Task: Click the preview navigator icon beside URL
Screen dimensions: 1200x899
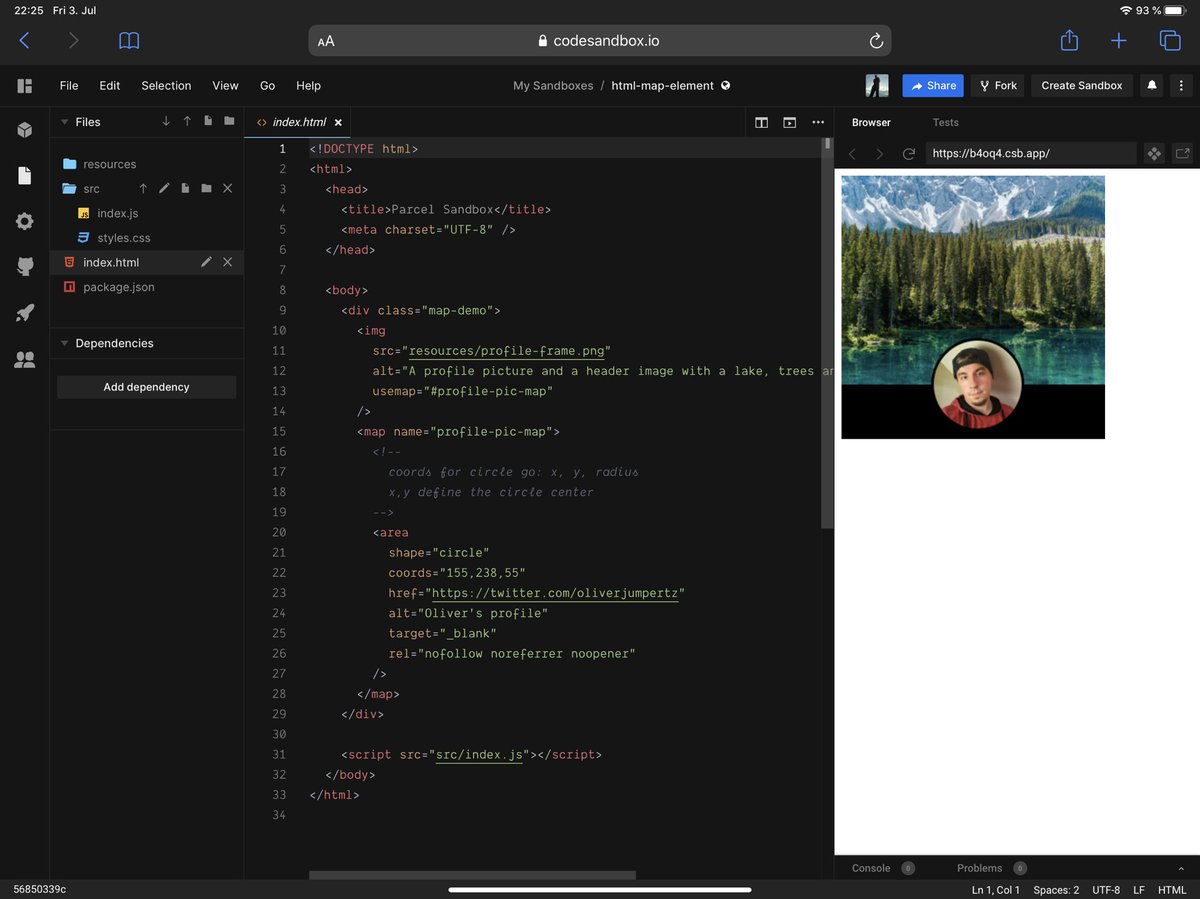Action: click(x=1154, y=154)
